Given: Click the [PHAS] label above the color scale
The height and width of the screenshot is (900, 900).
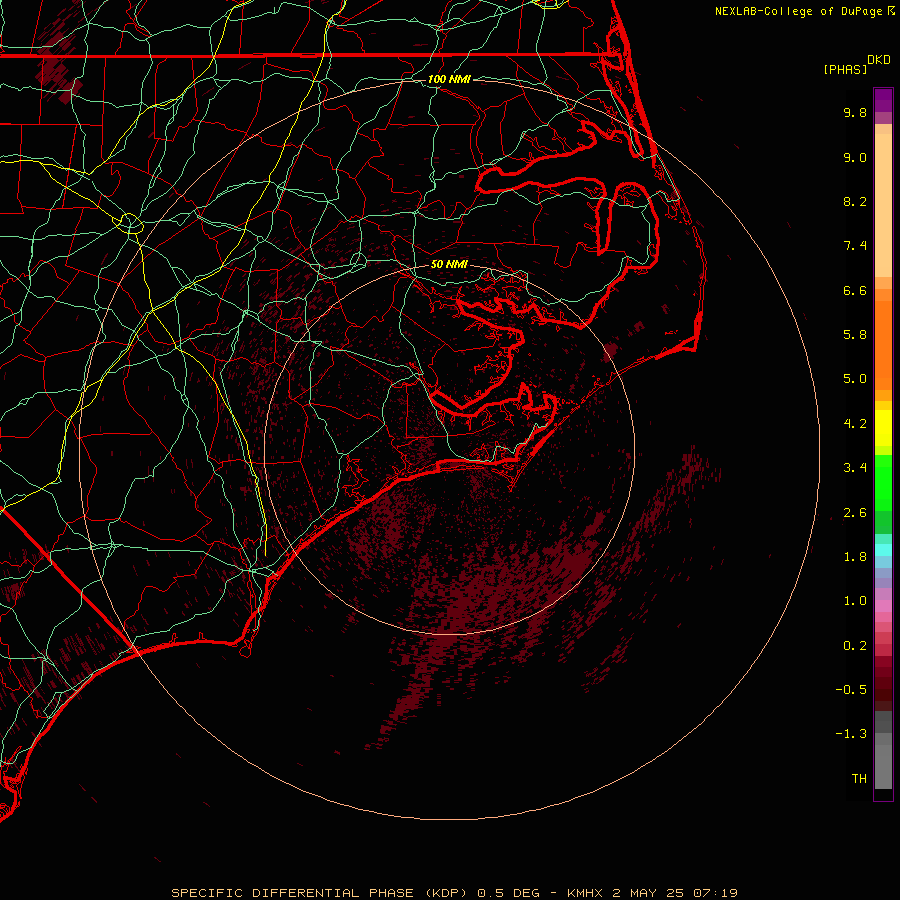Looking at the screenshot, I should click(845, 69).
